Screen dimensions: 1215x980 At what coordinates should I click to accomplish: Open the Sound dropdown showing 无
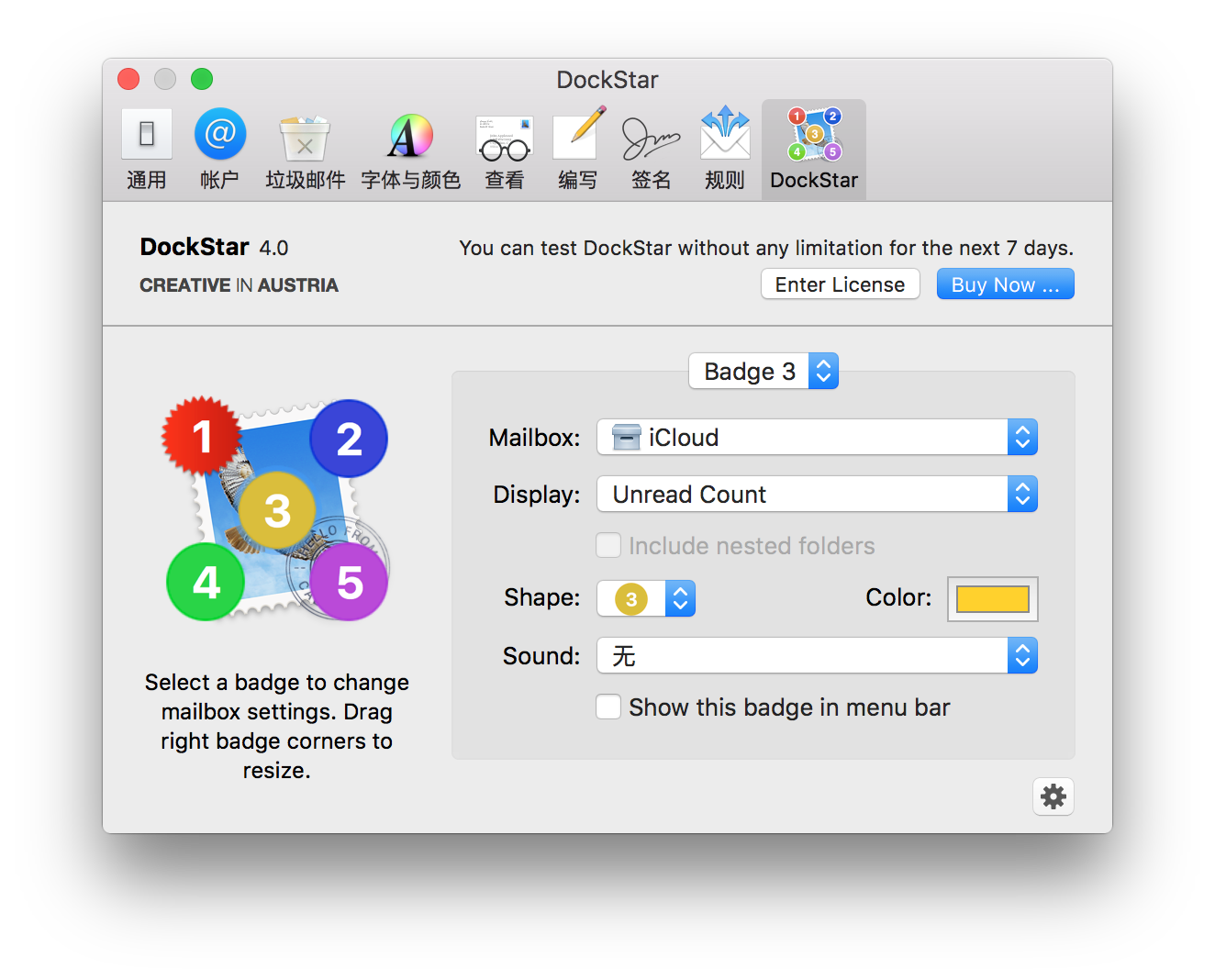(x=817, y=656)
